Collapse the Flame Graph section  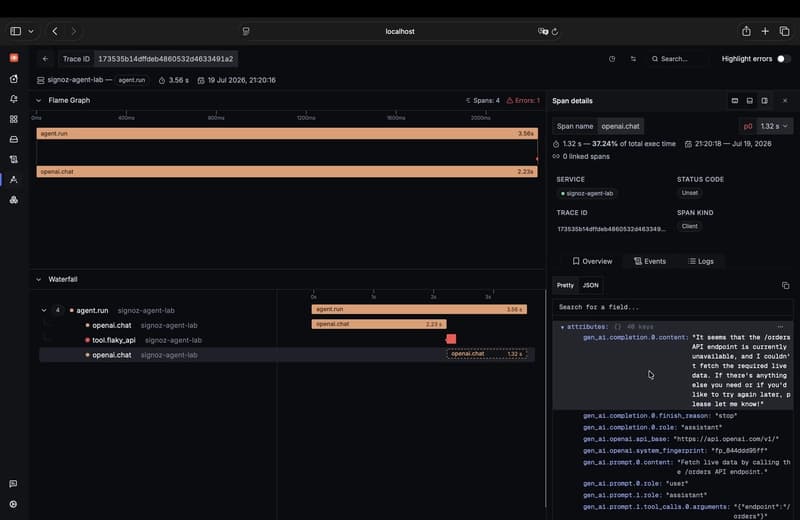click(38, 101)
